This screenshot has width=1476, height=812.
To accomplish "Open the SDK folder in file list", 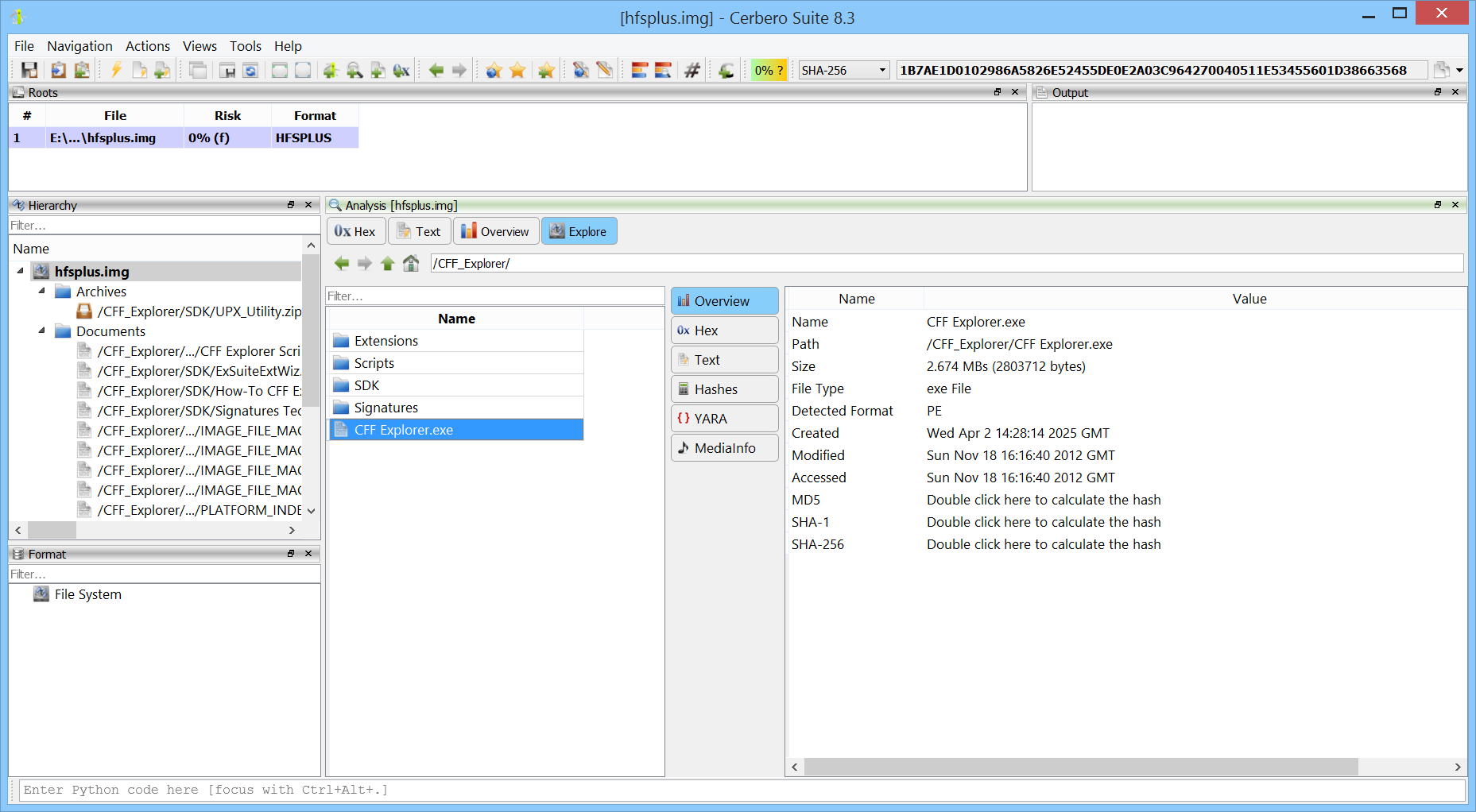I will tap(456, 385).
